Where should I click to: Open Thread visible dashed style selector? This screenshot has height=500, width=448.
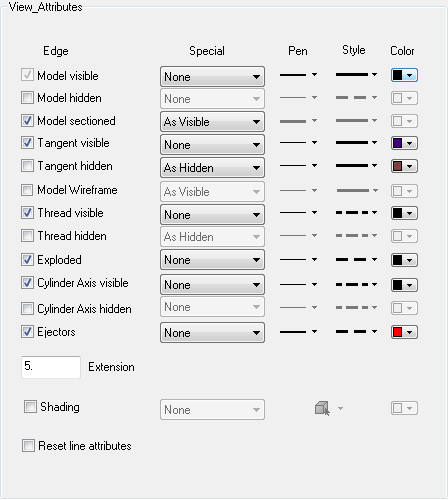356,213
